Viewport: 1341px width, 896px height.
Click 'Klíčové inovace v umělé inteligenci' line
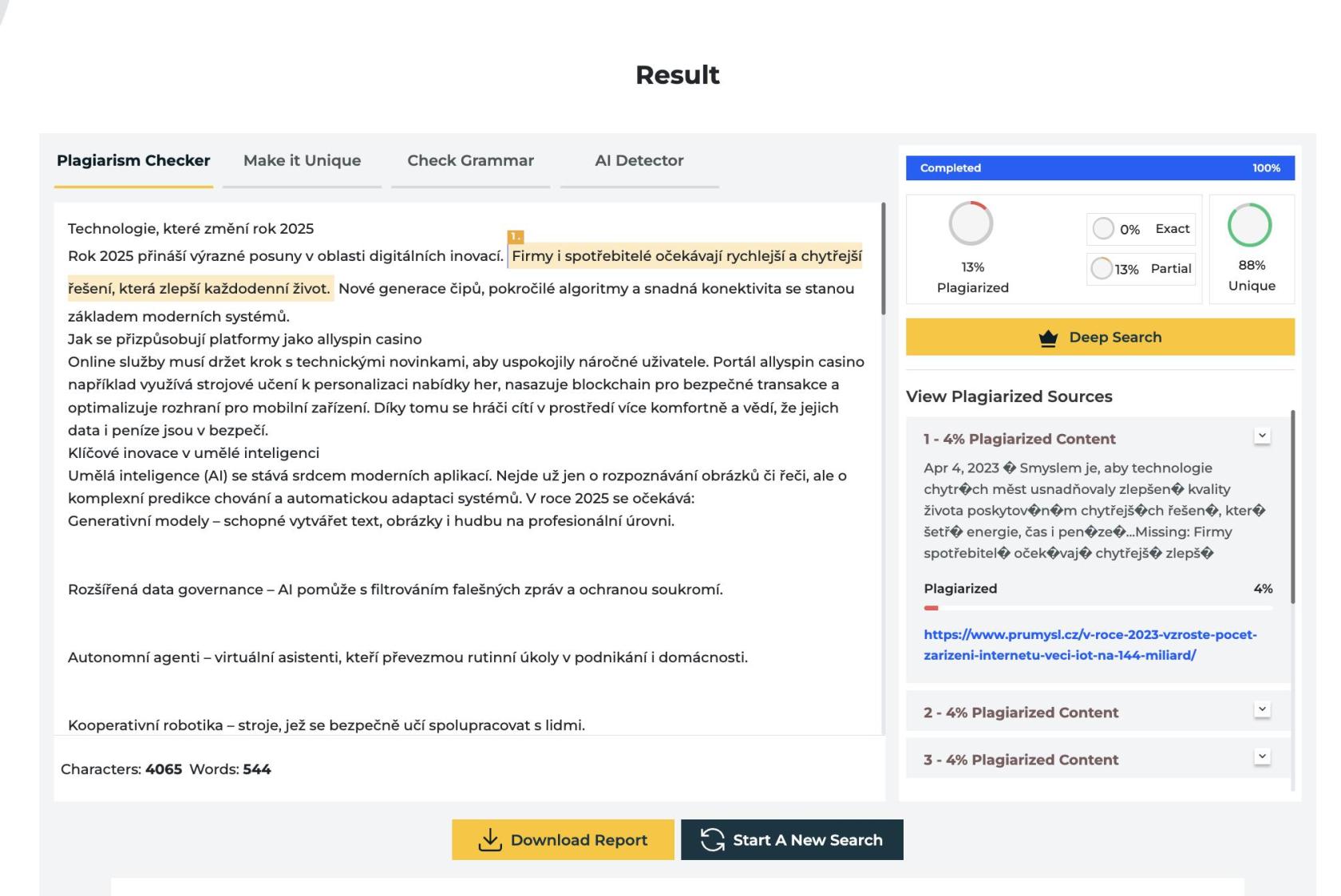click(x=193, y=453)
